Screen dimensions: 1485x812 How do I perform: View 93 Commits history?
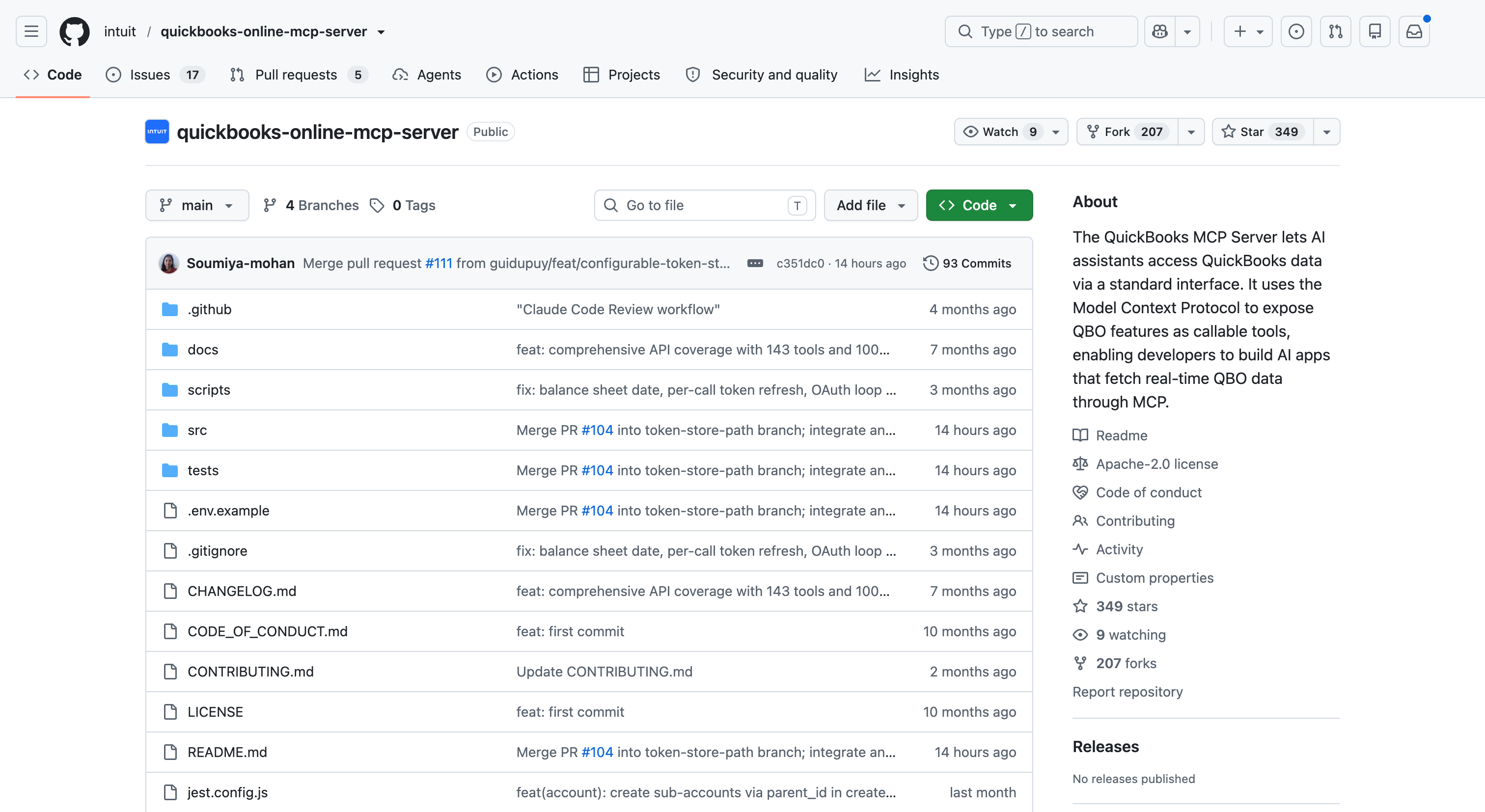point(967,263)
